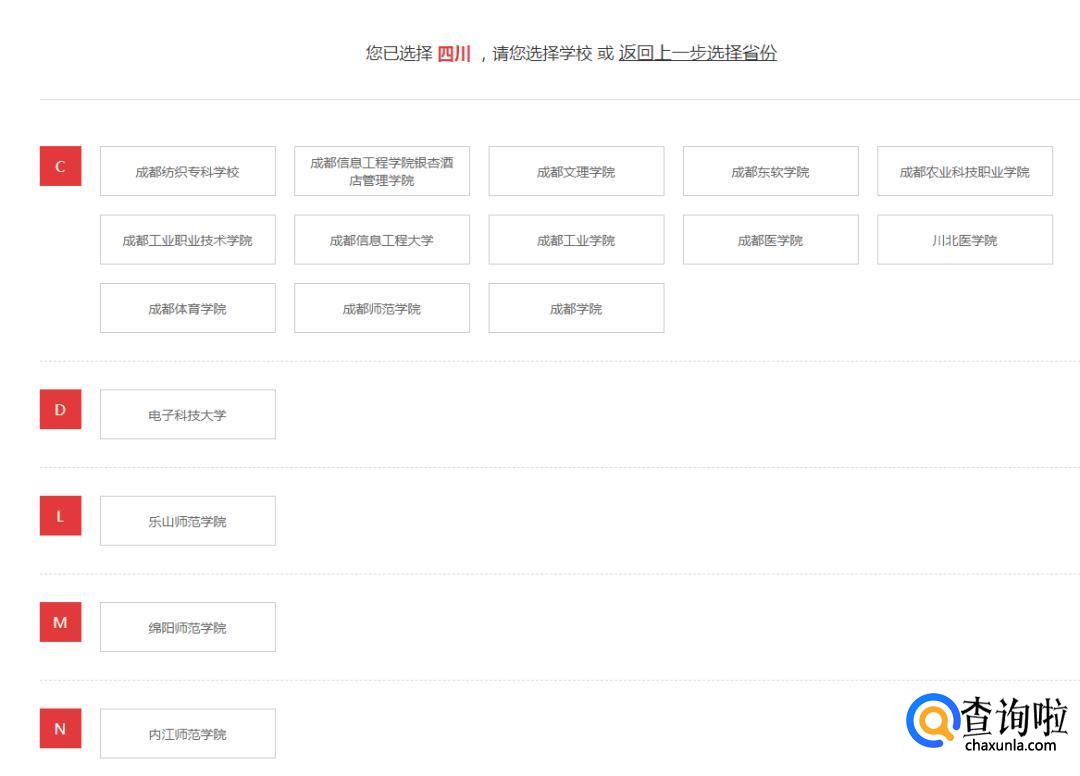Select 成都信息工程大学
The height and width of the screenshot is (776, 1080).
click(x=382, y=240)
